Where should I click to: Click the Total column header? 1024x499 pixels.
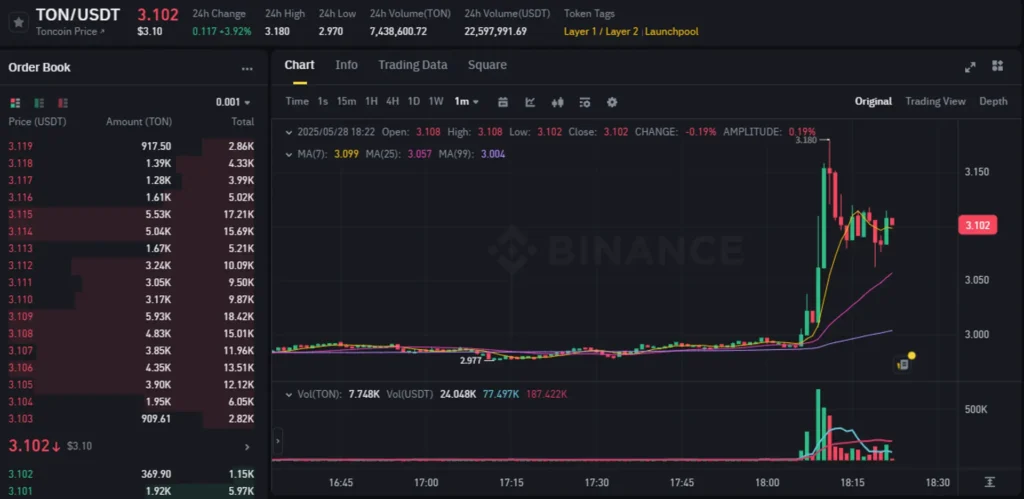[242, 122]
